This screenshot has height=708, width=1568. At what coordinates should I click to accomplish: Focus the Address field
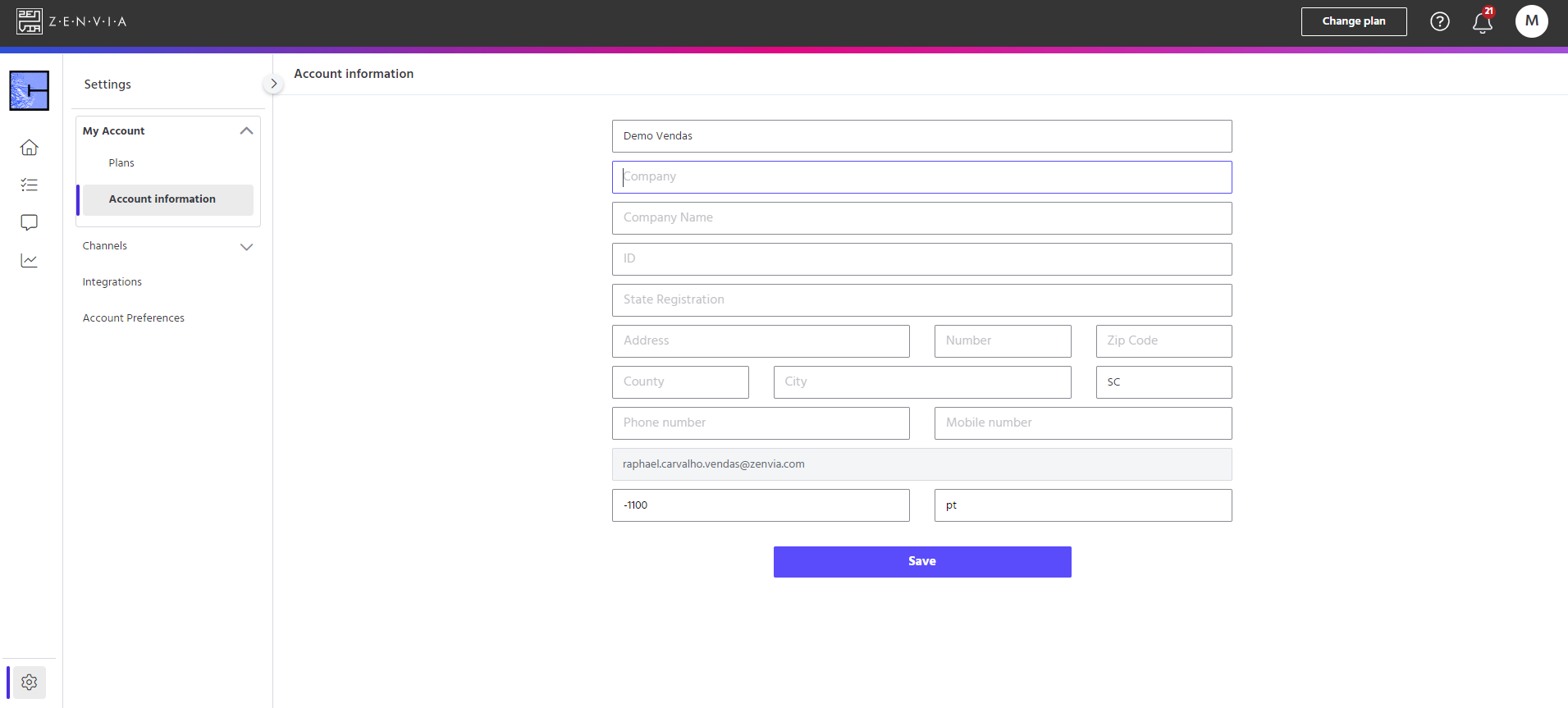coord(761,341)
